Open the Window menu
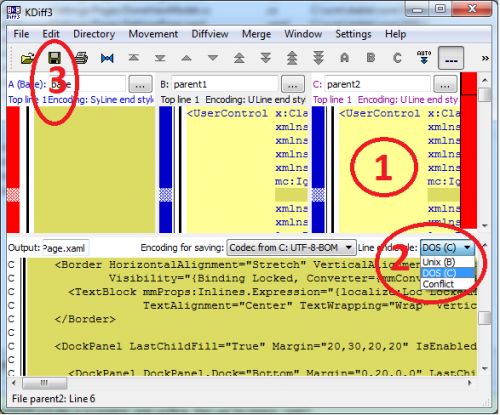This screenshot has height=415, width=500. point(303,34)
